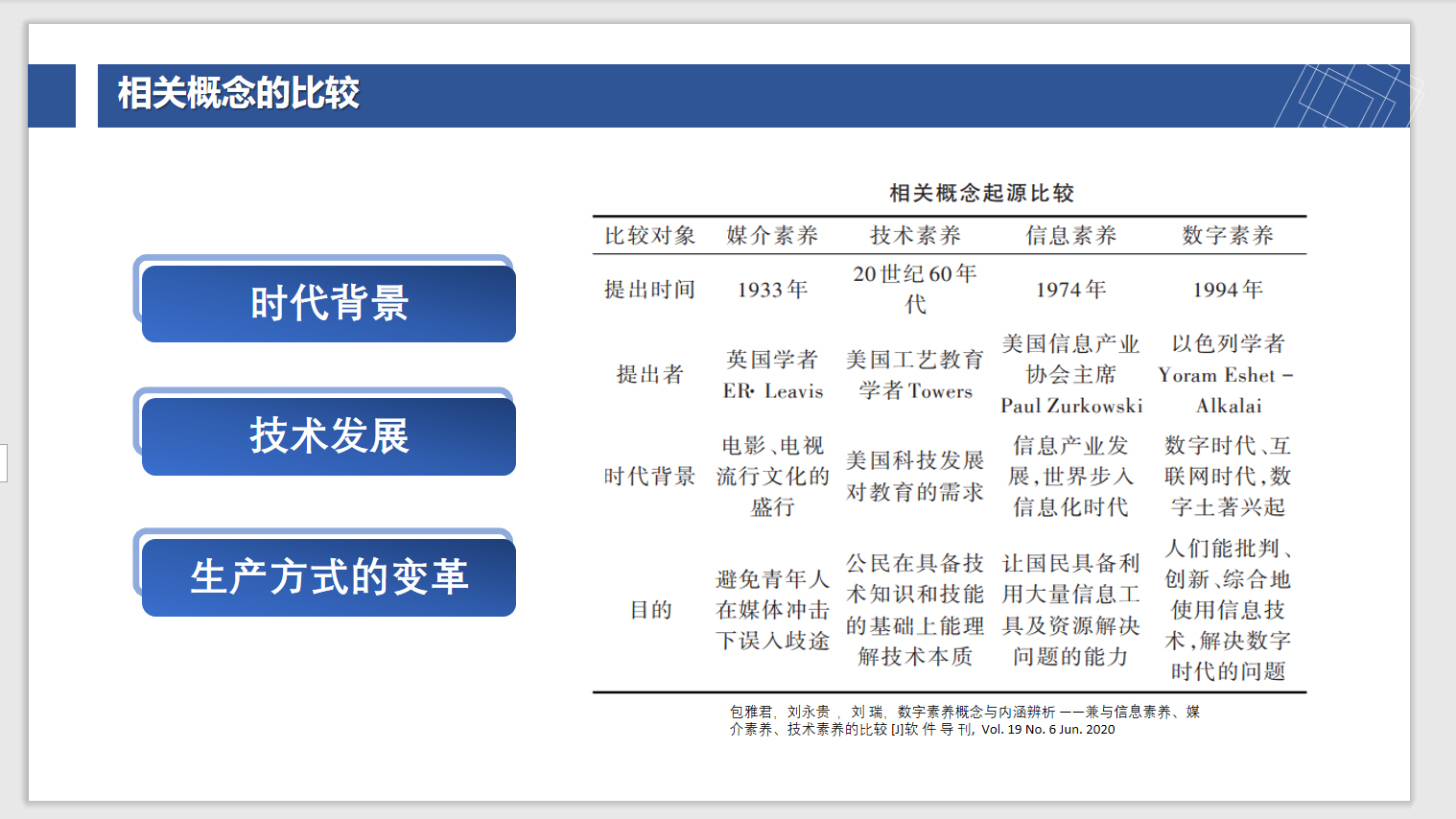Click the ER· Leavis cell text
The image size is (1456, 819).
tap(773, 390)
